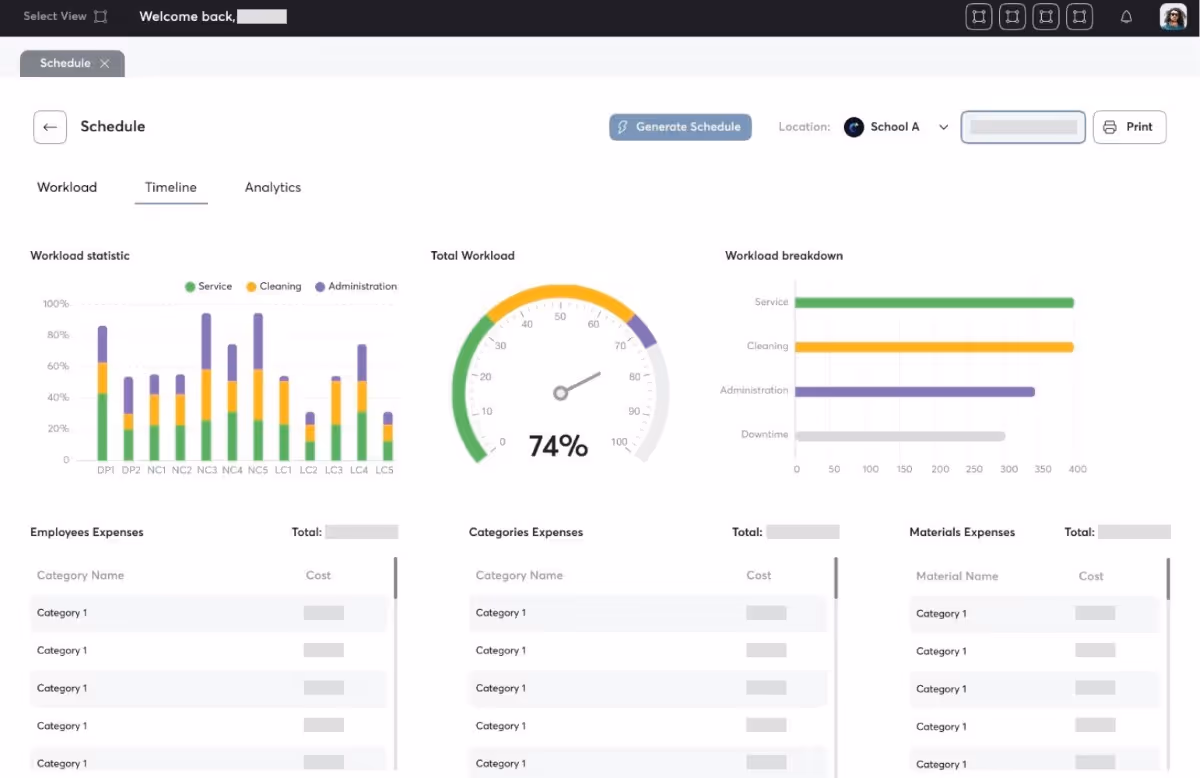
Task: Open the Select View menu
Action: point(55,17)
